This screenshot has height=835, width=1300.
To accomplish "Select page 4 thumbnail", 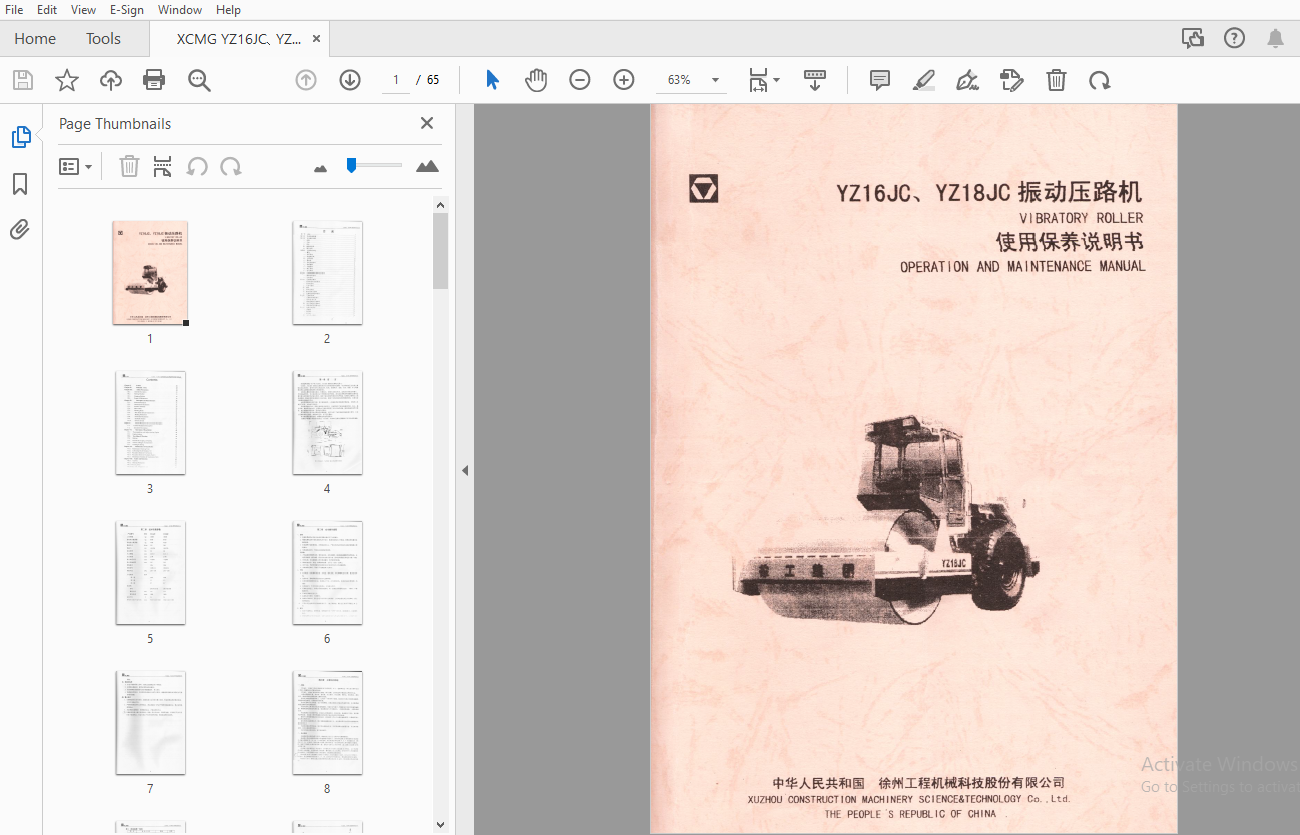I will pos(327,423).
